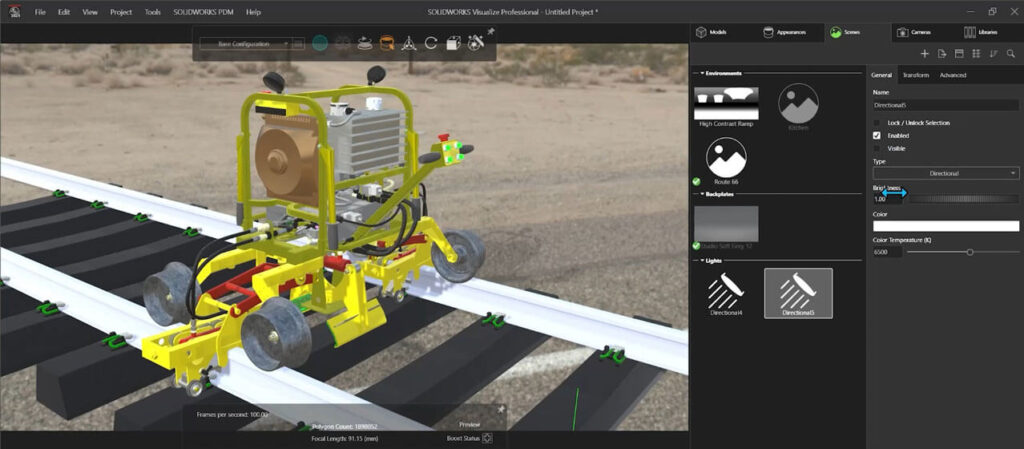Toggle the Visible checkbox
The height and width of the screenshot is (449, 1024).
click(877, 148)
